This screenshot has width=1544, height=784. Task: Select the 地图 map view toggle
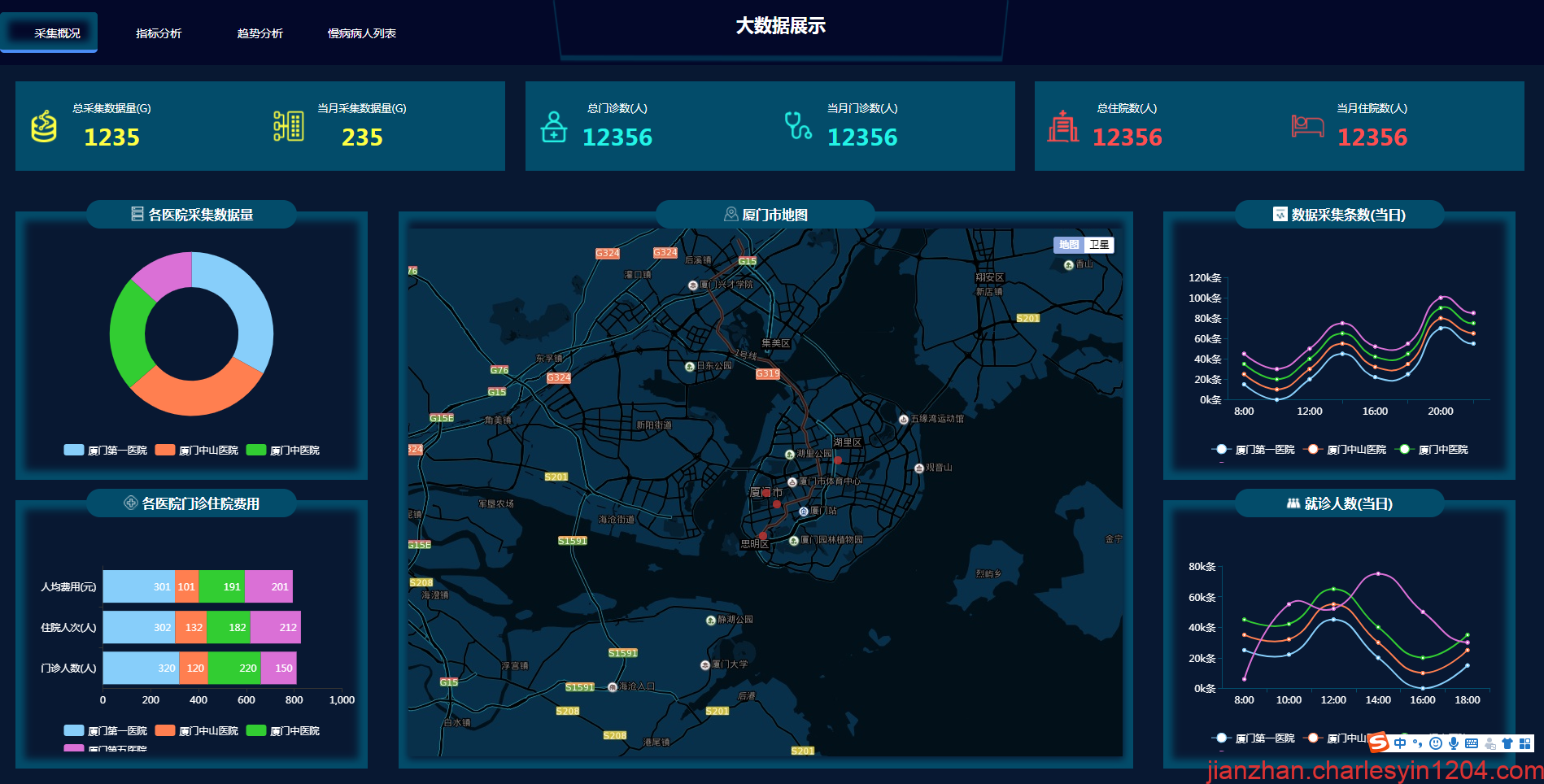coord(1068,245)
